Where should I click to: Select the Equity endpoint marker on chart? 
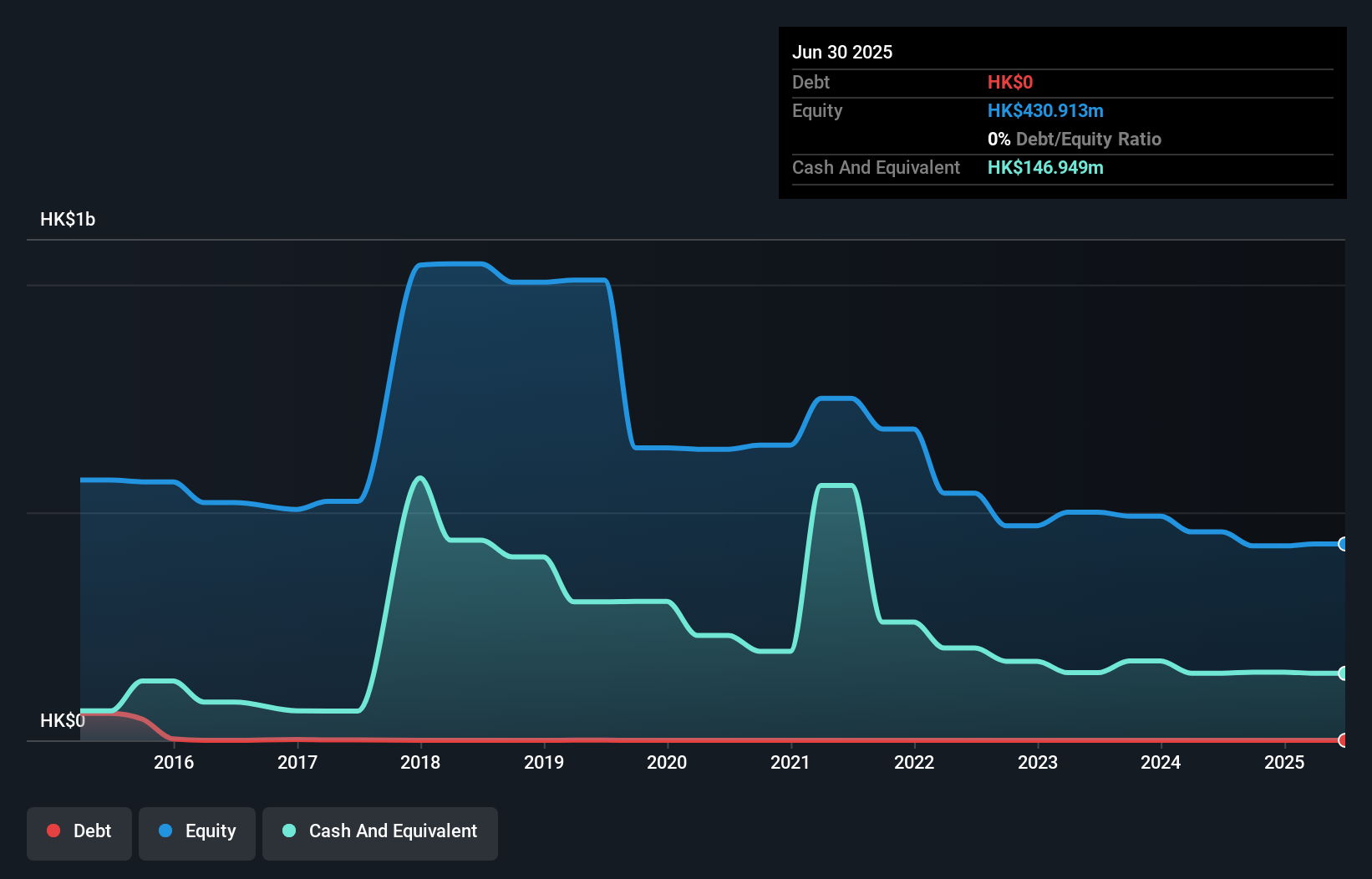[1344, 544]
